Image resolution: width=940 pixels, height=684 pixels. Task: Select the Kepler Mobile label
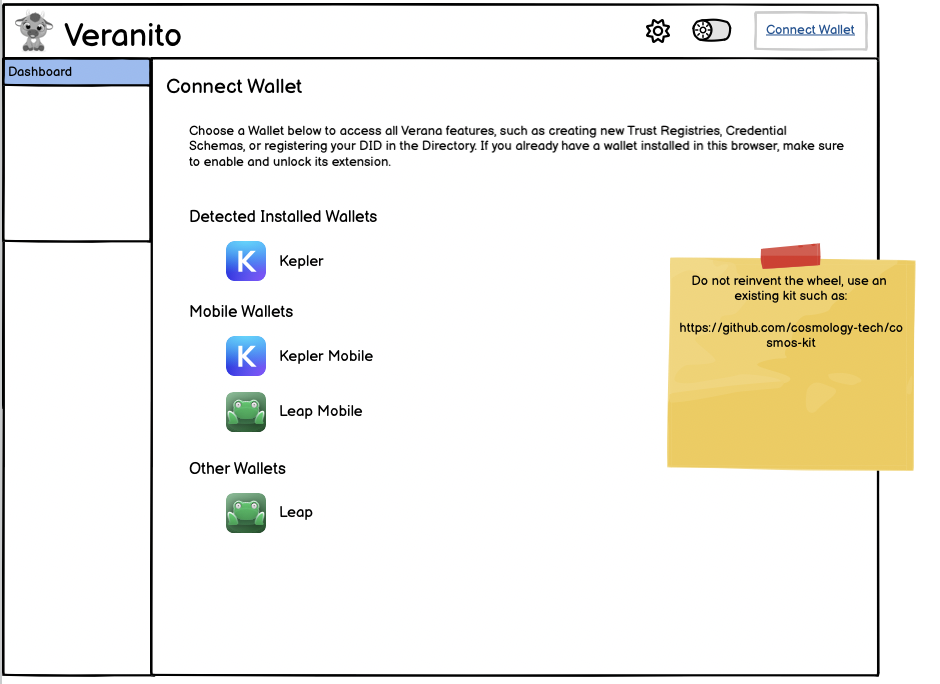pyautogui.click(x=326, y=356)
